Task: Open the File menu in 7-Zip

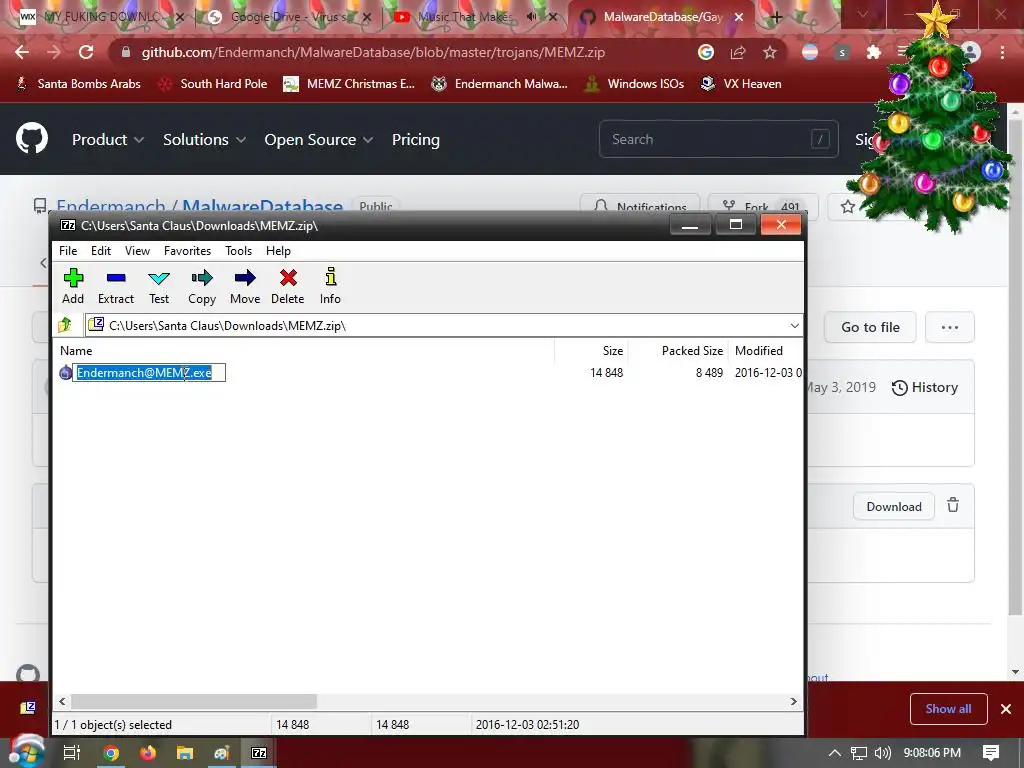Action: 68,251
